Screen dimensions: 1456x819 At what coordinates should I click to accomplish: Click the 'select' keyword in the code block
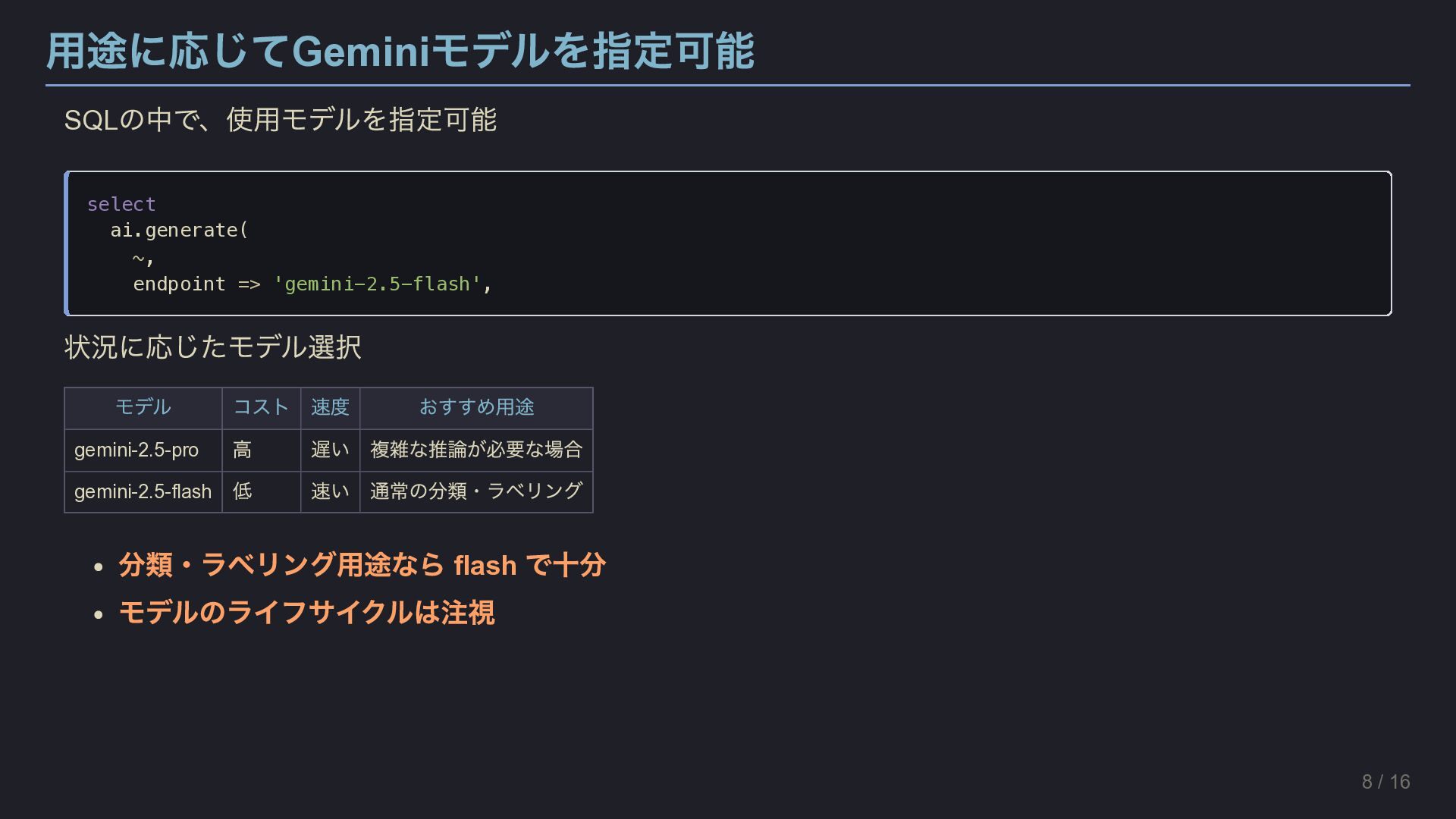coord(121,204)
